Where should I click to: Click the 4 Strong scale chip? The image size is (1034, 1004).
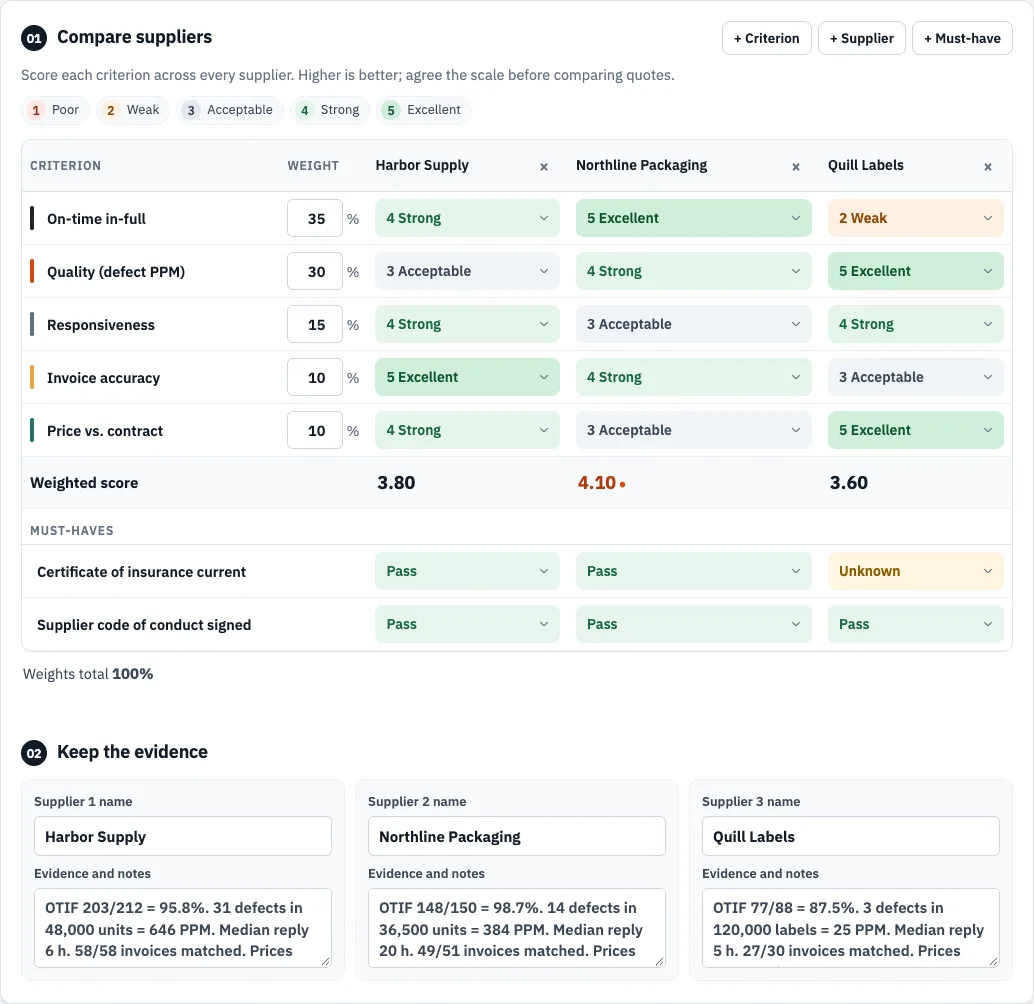[x=330, y=110]
